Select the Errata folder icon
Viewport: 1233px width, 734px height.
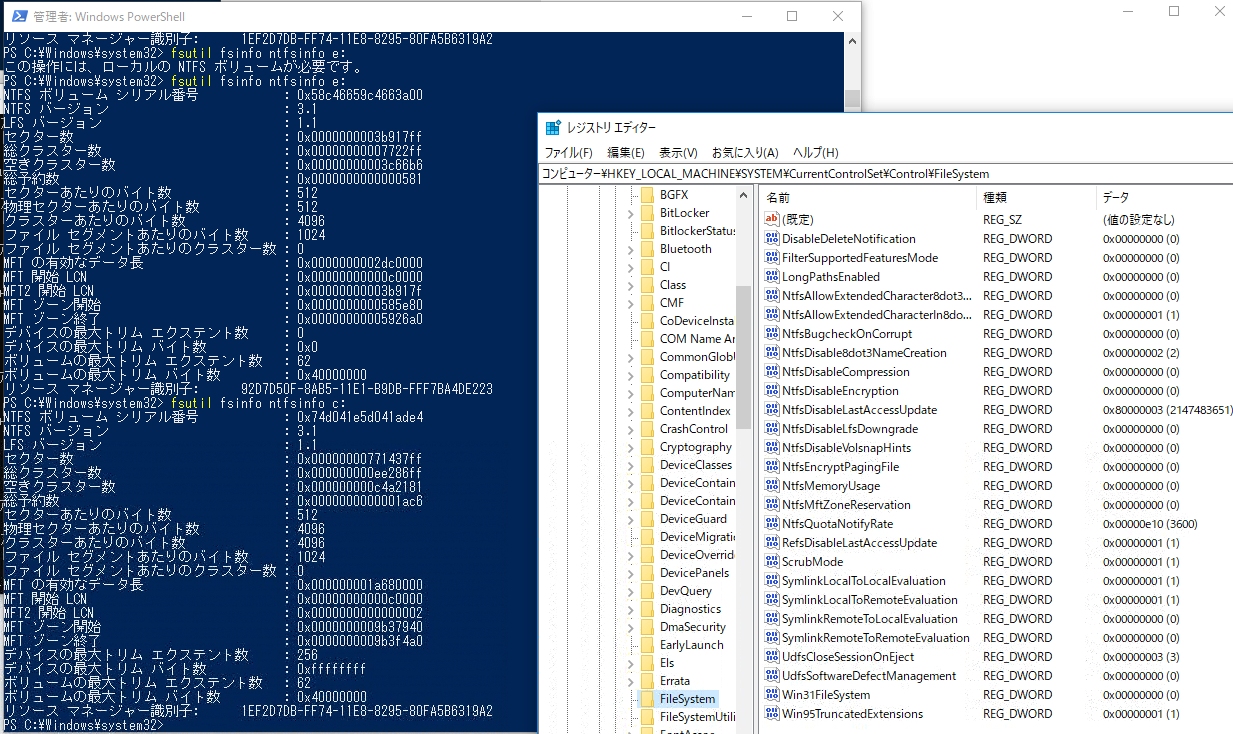pos(647,681)
